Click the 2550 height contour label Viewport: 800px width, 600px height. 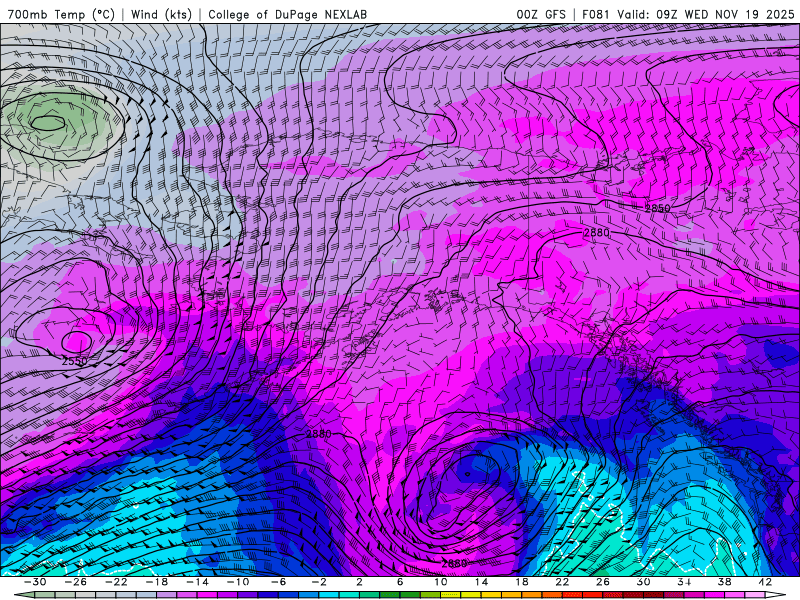(x=74, y=361)
